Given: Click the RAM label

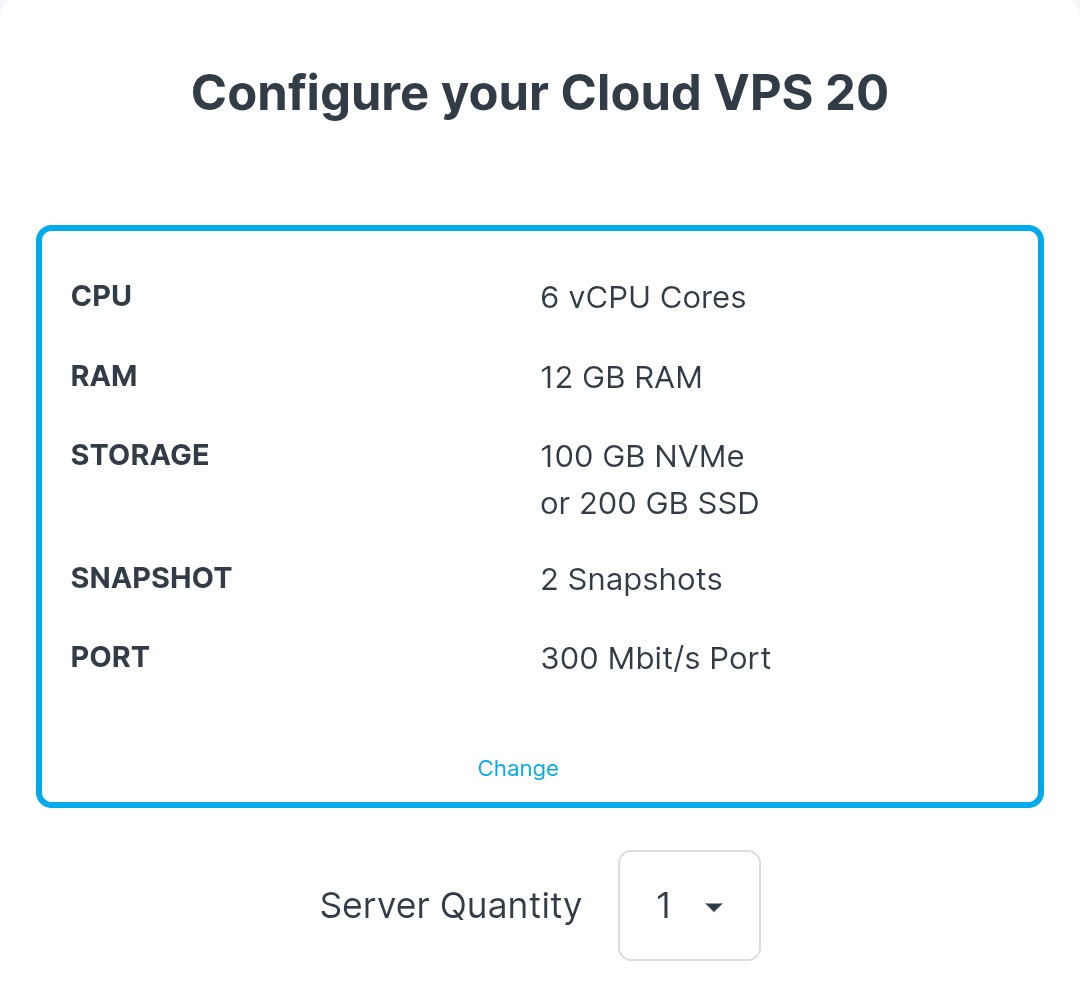Looking at the screenshot, I should (104, 376).
